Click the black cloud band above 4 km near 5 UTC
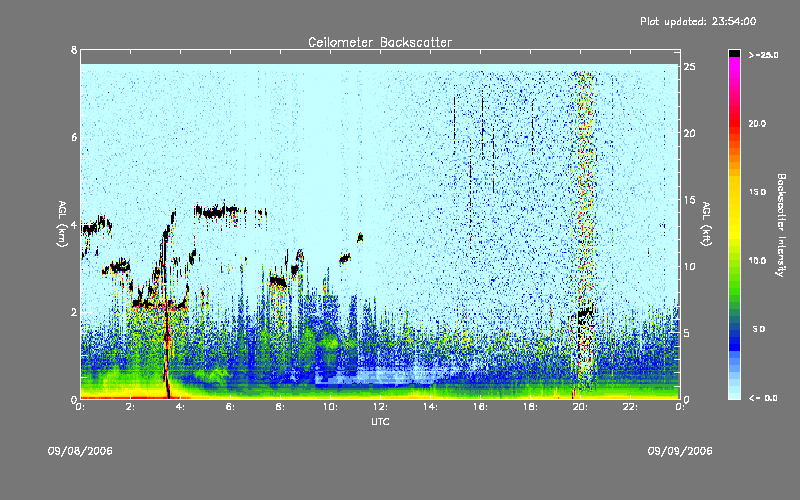800x500 pixels. (217, 211)
